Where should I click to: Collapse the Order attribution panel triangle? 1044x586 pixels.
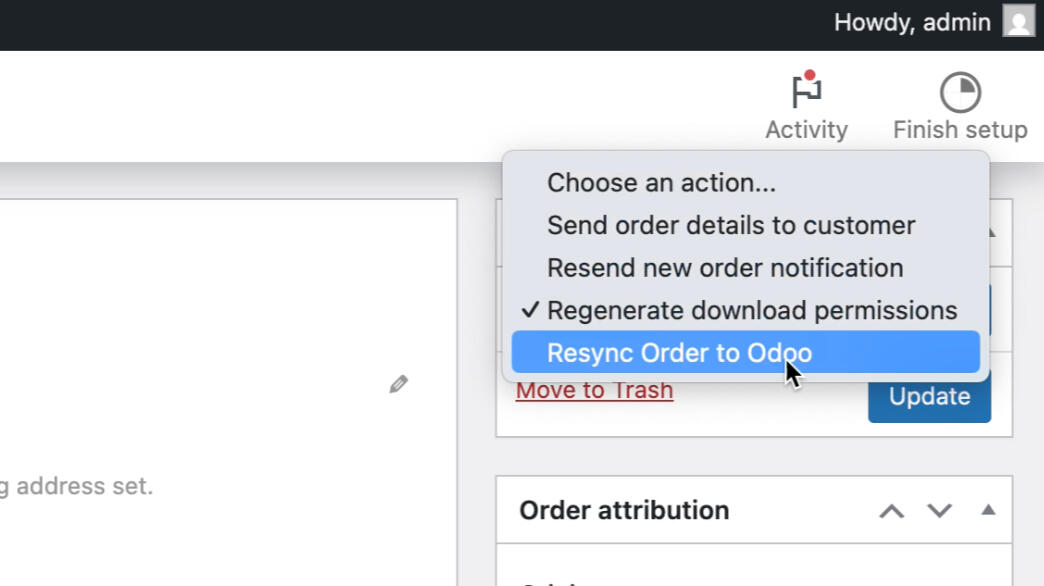click(988, 510)
